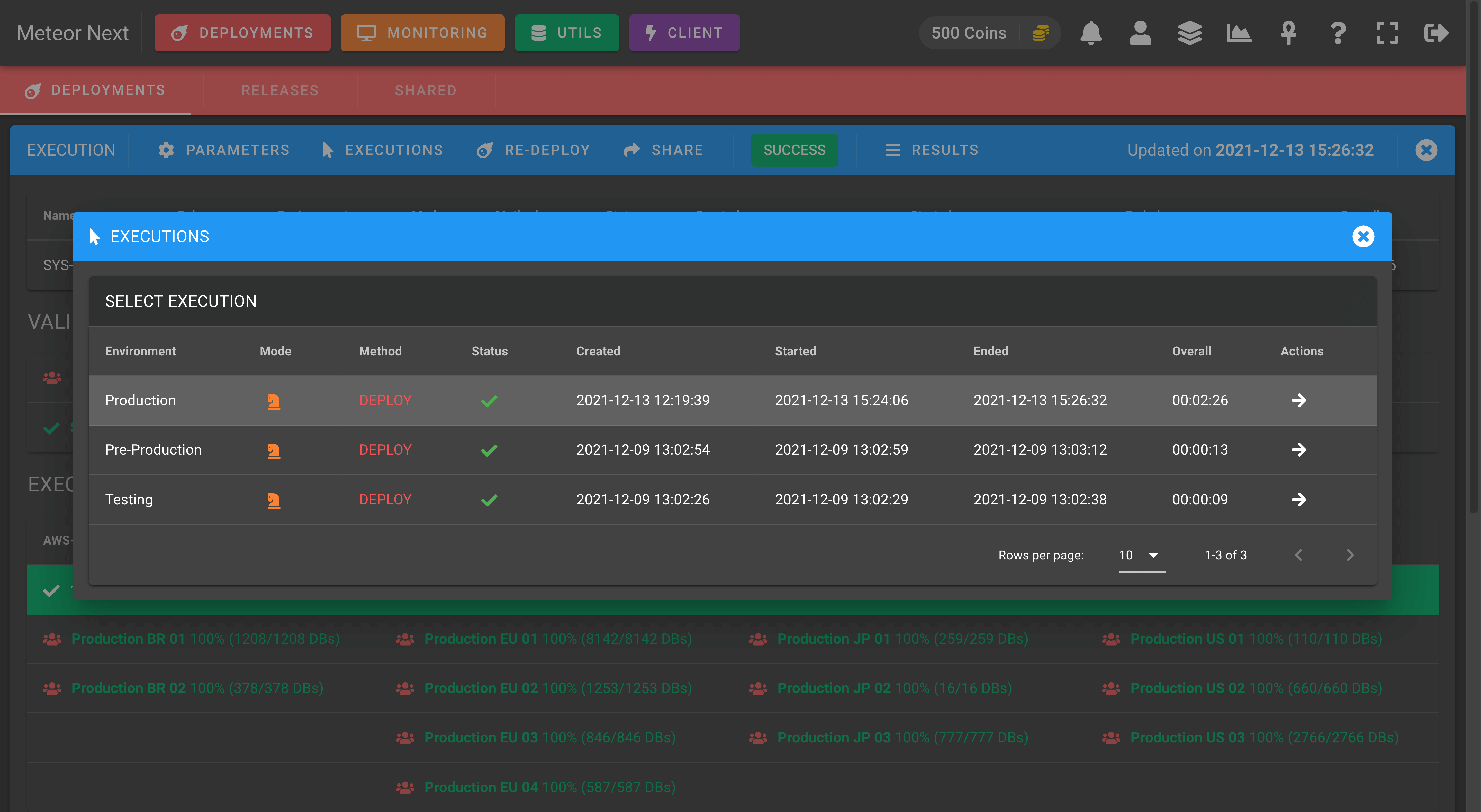Image resolution: width=1481 pixels, height=812 pixels.
Task: Switch to the Releases tab
Action: coord(280,90)
